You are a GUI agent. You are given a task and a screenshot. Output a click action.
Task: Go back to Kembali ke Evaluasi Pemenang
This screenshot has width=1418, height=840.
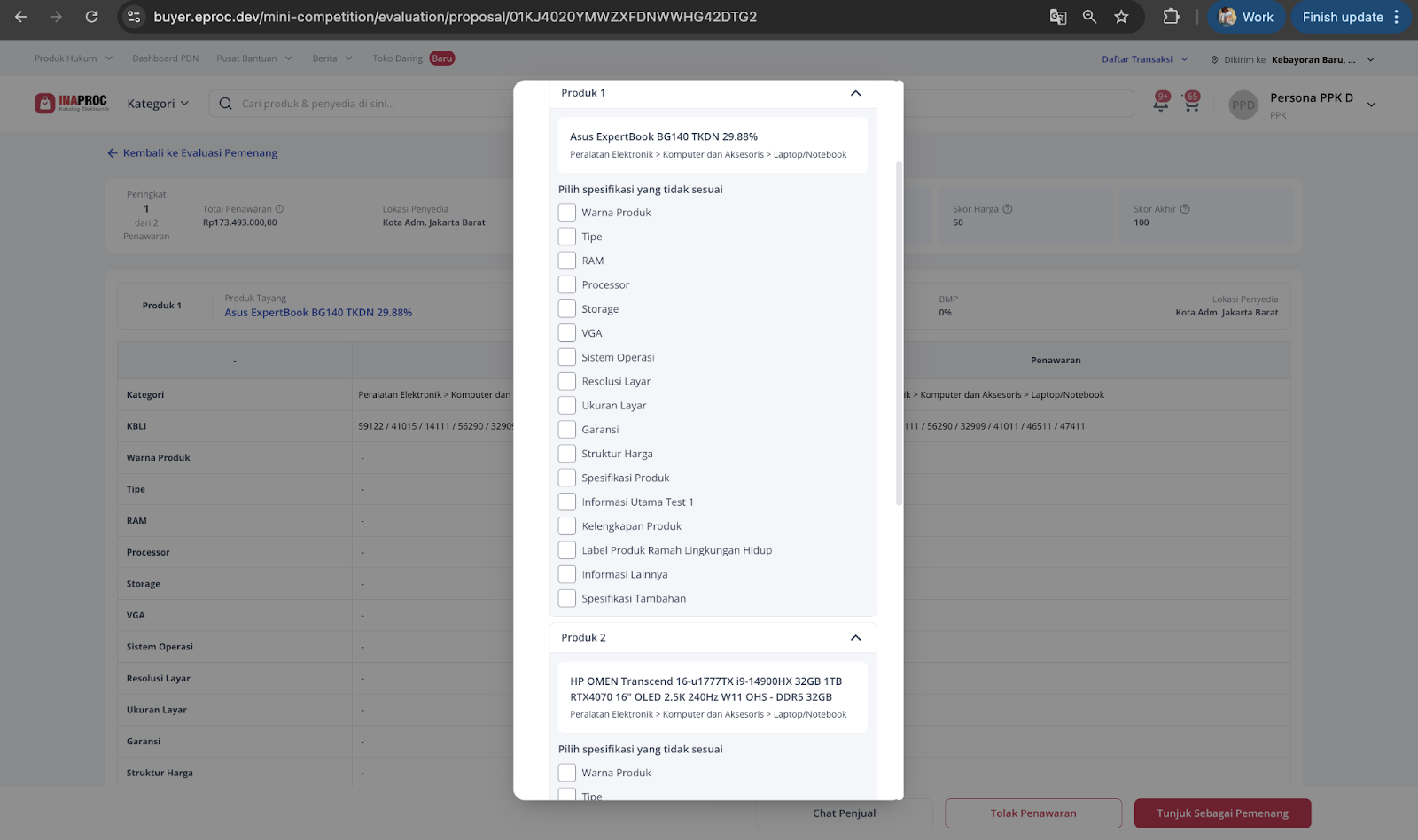(192, 153)
